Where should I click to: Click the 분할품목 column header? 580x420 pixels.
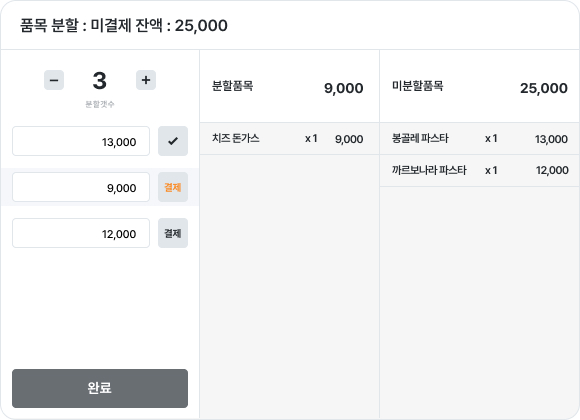(233, 86)
